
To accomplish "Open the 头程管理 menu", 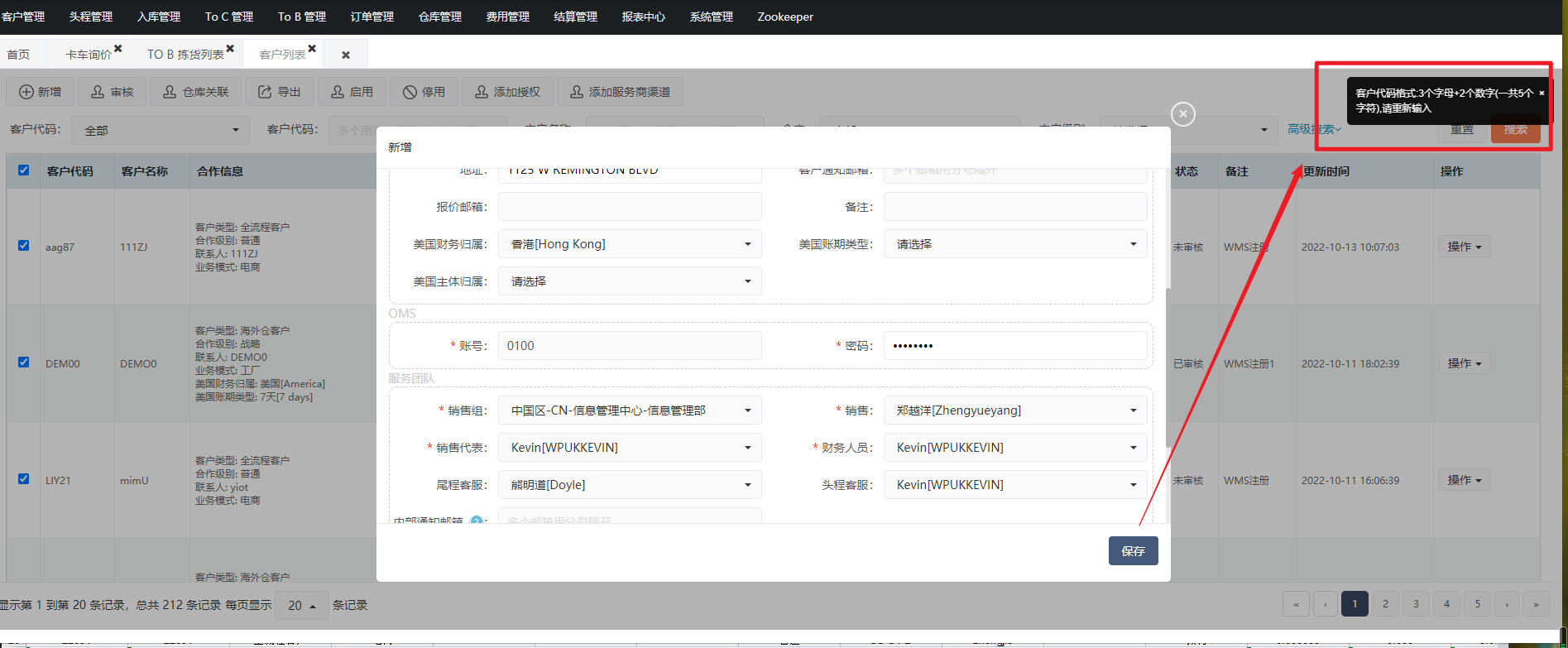I will pyautogui.click(x=91, y=17).
